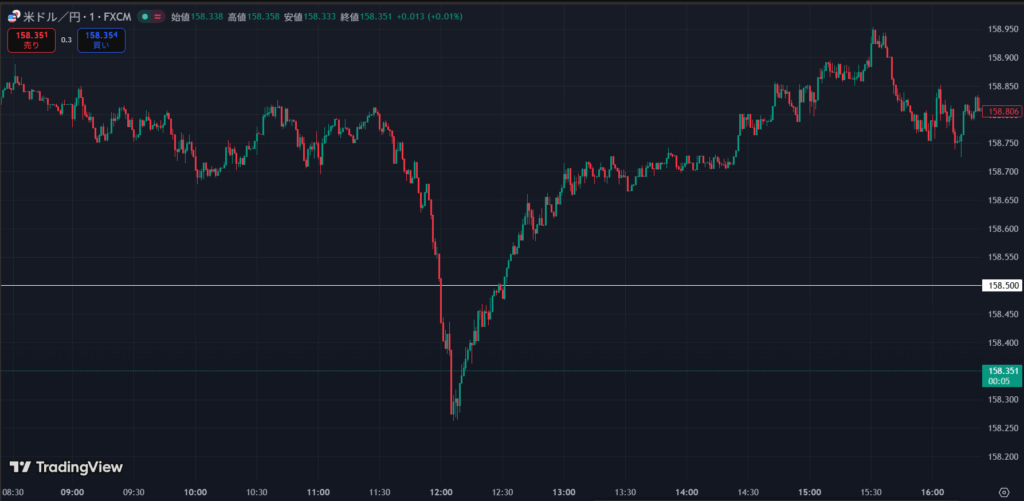
Task: Open chart settings gear at axis corner
Action: tap(1002, 492)
